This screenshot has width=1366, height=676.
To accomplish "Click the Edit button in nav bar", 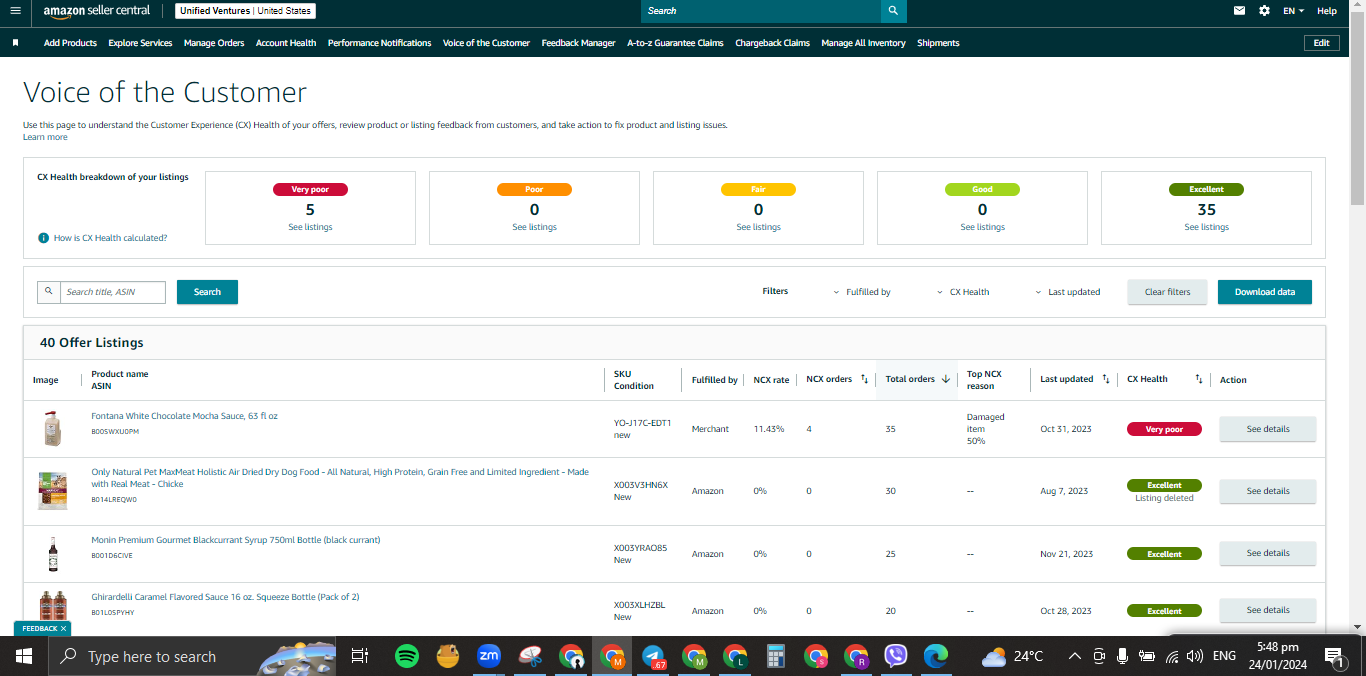I will point(1321,43).
